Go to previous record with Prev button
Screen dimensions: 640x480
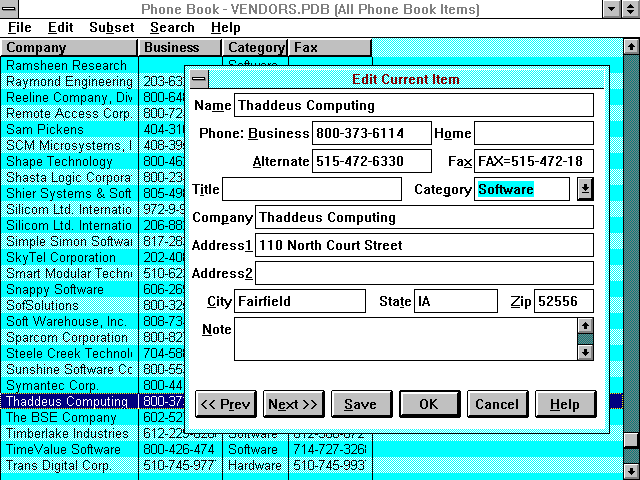pos(225,404)
